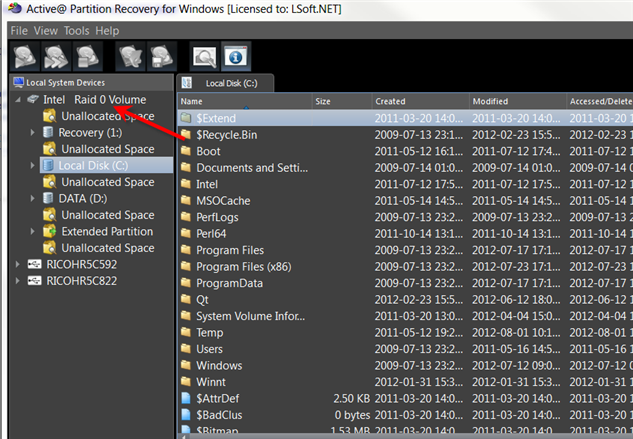Click the floppy save disk toolbar icon
Image resolution: width=633 pixels, height=439 pixels.
point(162,57)
